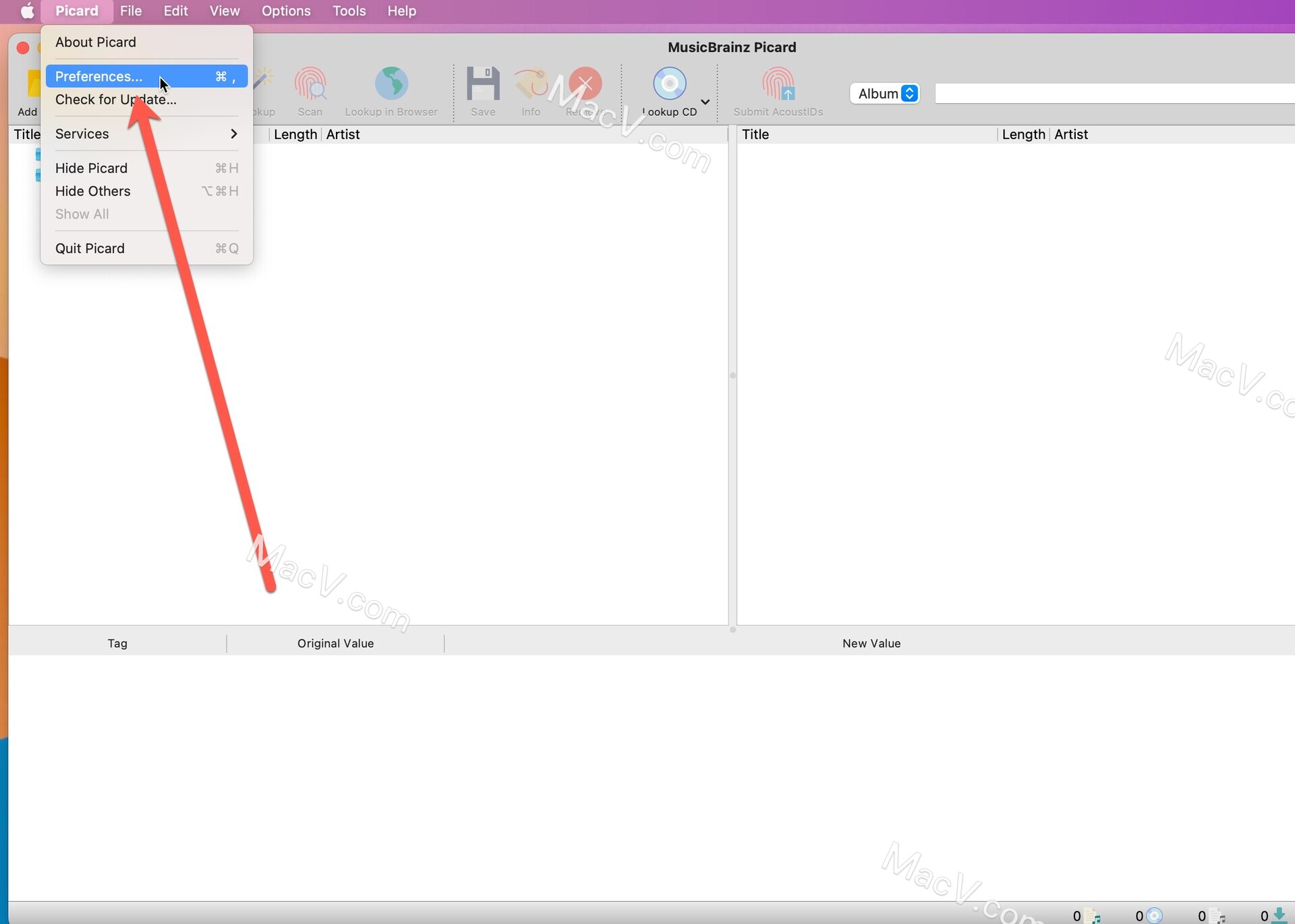Click the Scan fingerprint toolbar icon

point(310,84)
